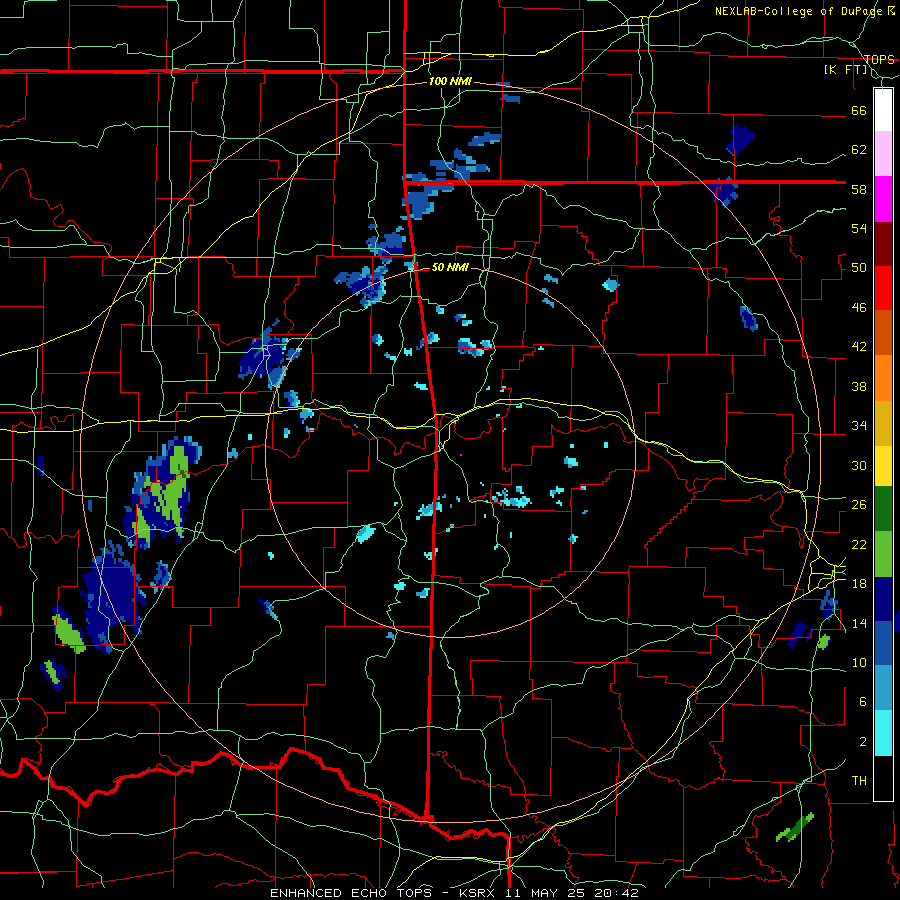Click the magenta 58 legend swatch
Screen dimensions: 900x900
tap(883, 199)
